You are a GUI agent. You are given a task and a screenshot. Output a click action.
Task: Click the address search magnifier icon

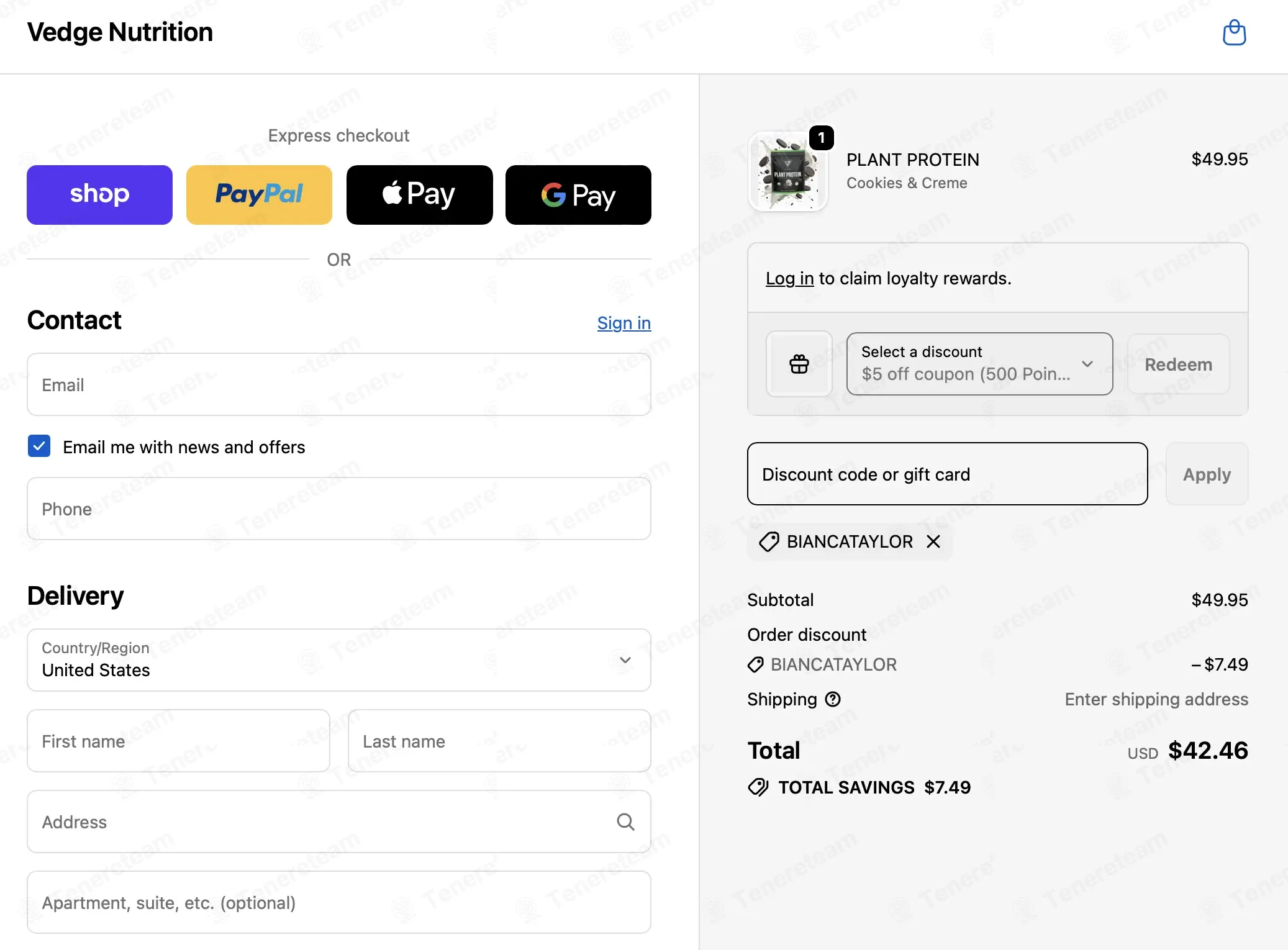click(x=625, y=821)
